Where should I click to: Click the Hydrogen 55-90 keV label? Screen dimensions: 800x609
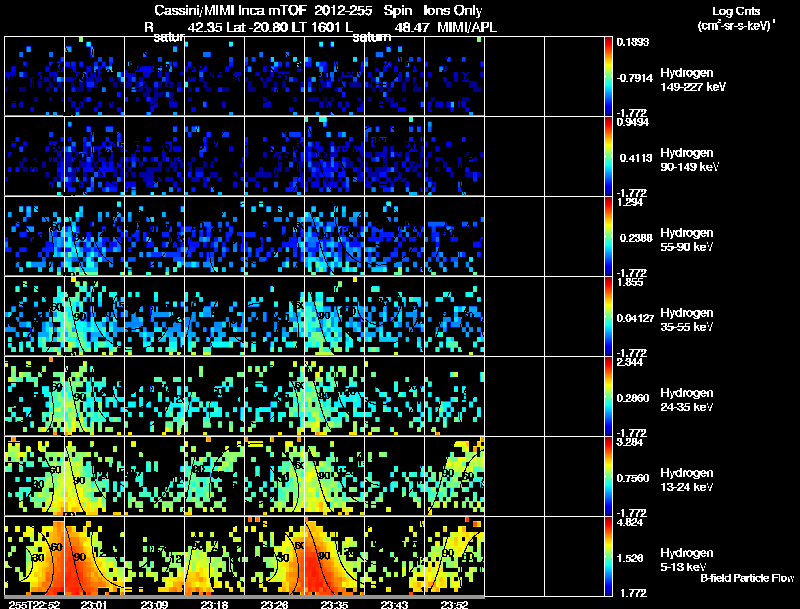pyautogui.click(x=687, y=240)
